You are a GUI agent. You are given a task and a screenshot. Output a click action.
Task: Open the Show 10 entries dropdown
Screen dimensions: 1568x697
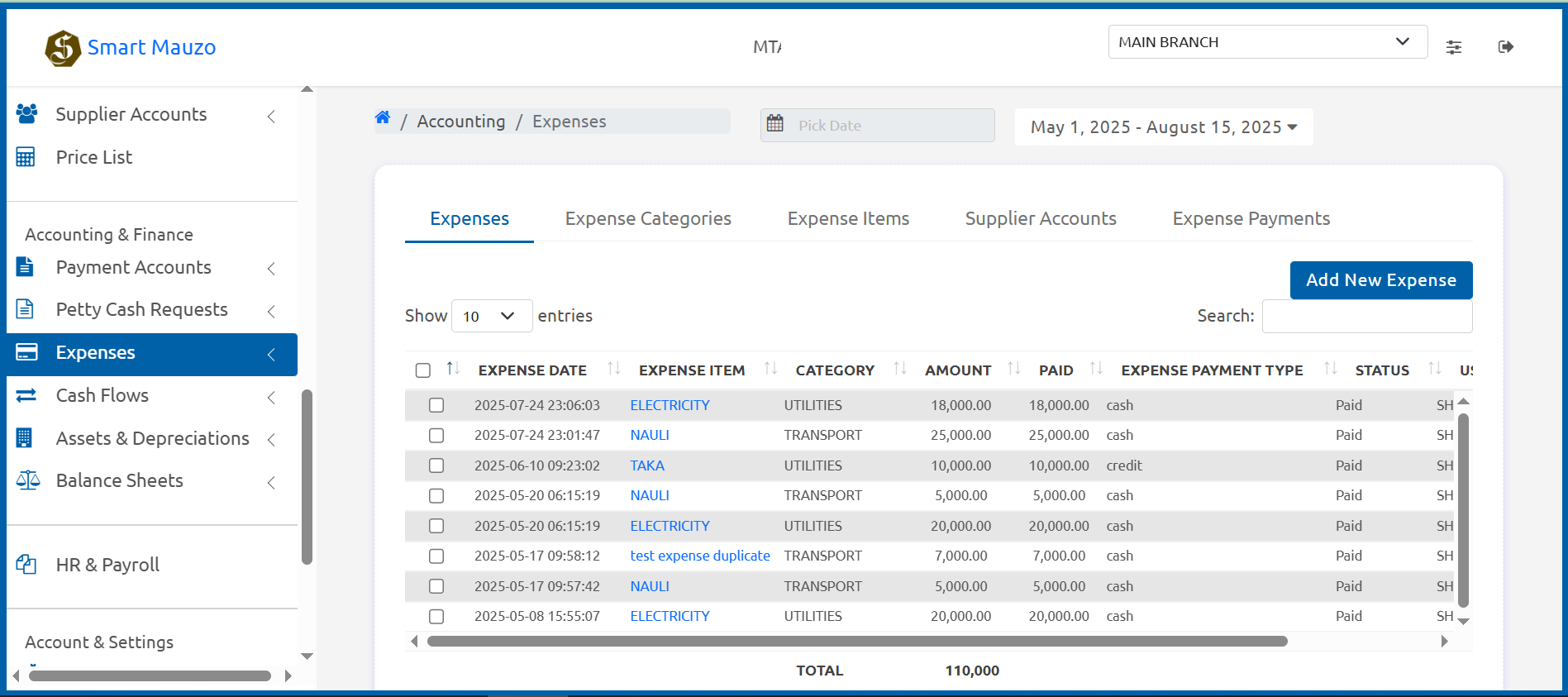(x=492, y=316)
